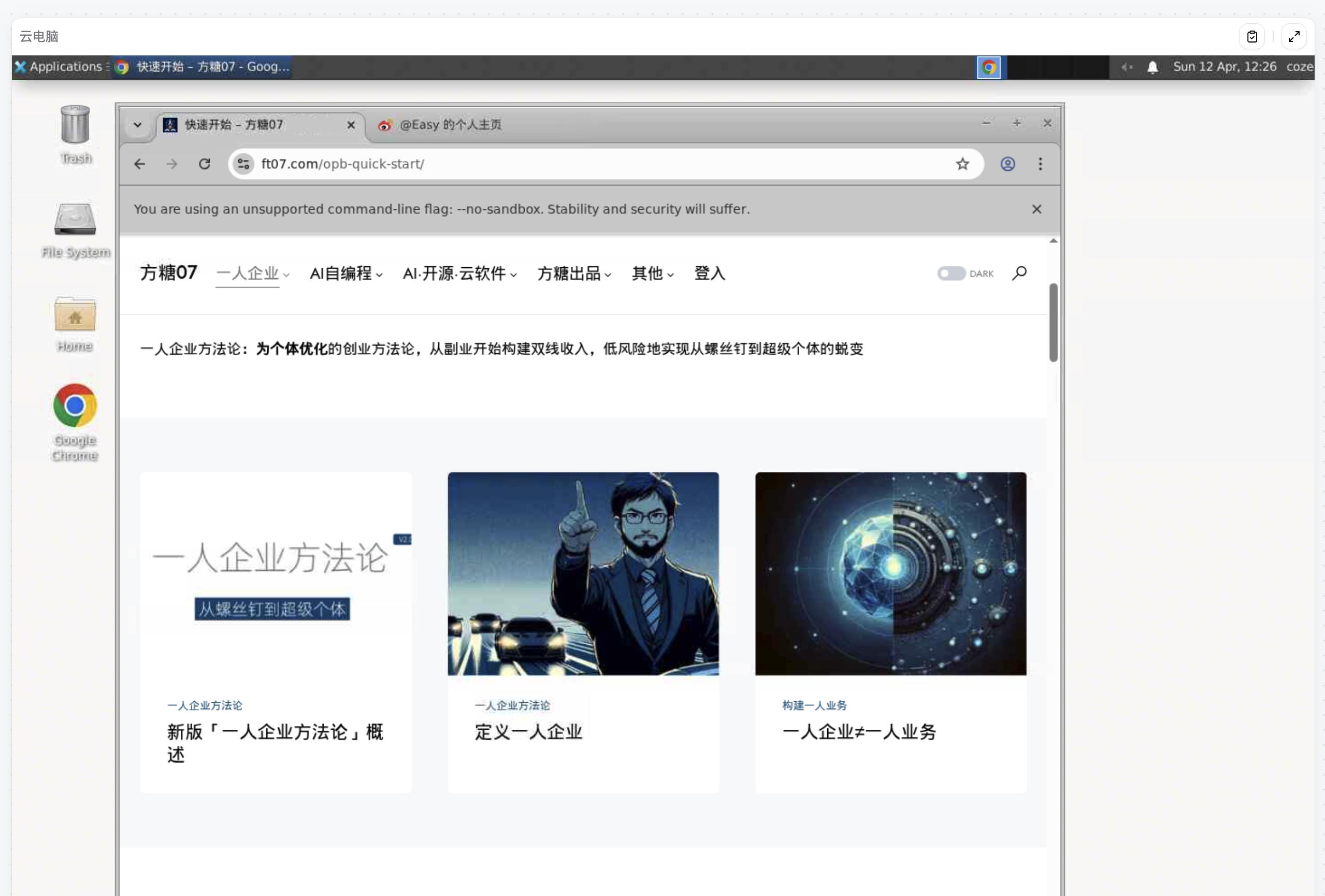The width and height of the screenshot is (1325, 896).
Task: Open the site information icon in address bar
Action: click(243, 164)
